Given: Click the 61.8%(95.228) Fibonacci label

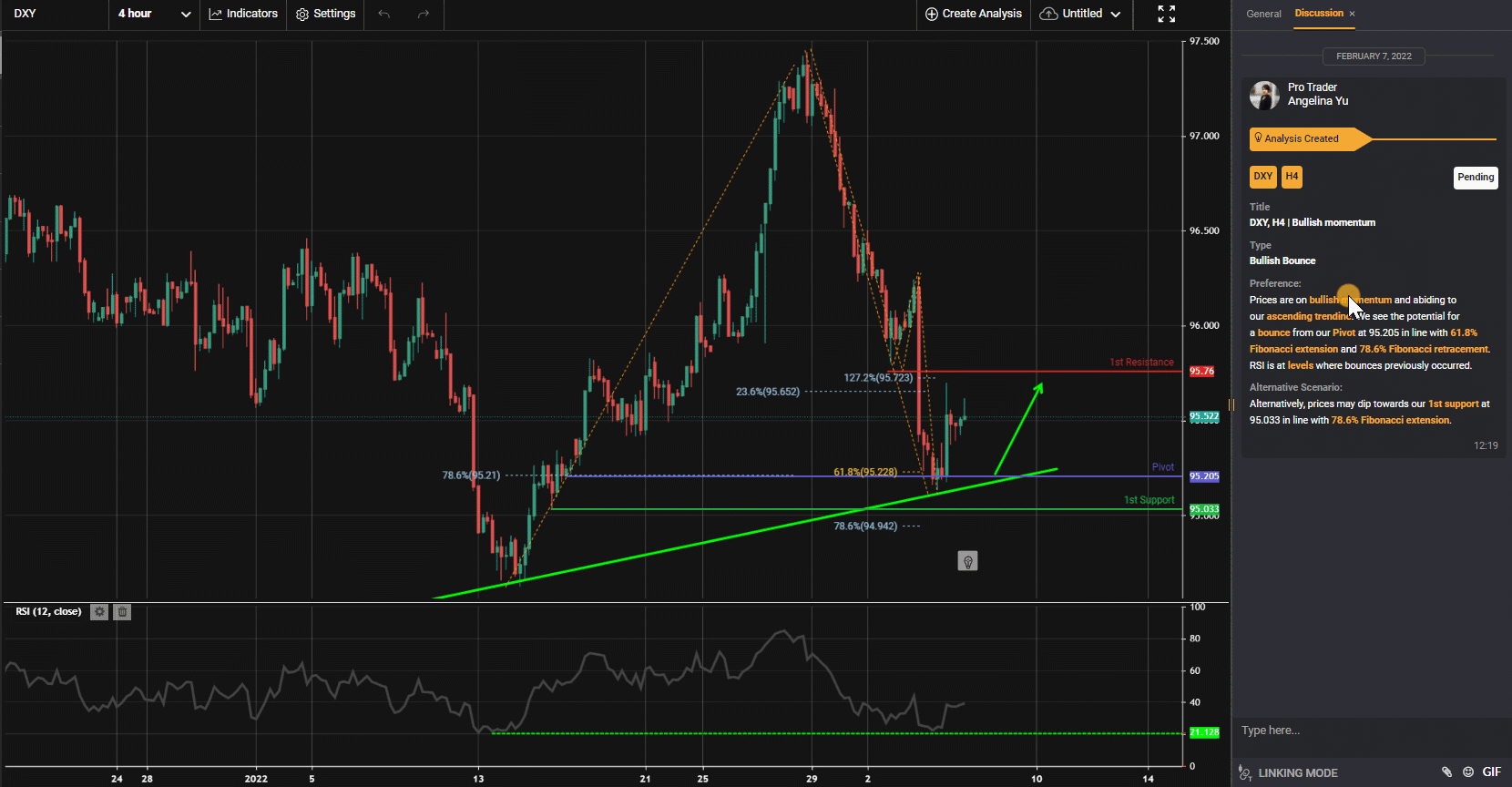Looking at the screenshot, I should [865, 472].
